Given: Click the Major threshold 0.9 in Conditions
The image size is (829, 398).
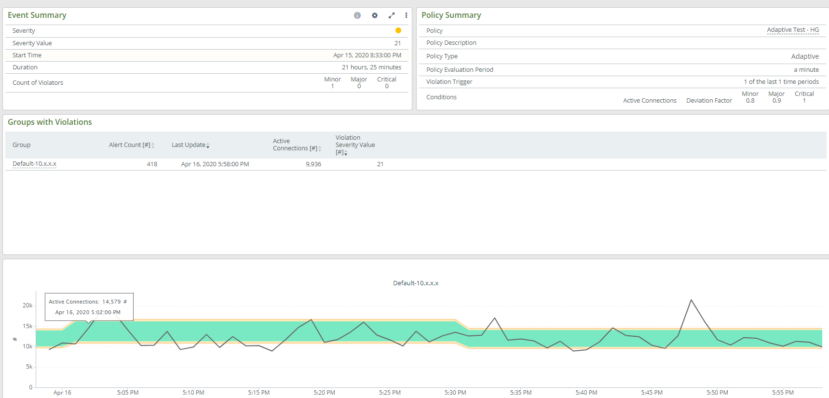Looking at the screenshot, I should click(x=776, y=100).
